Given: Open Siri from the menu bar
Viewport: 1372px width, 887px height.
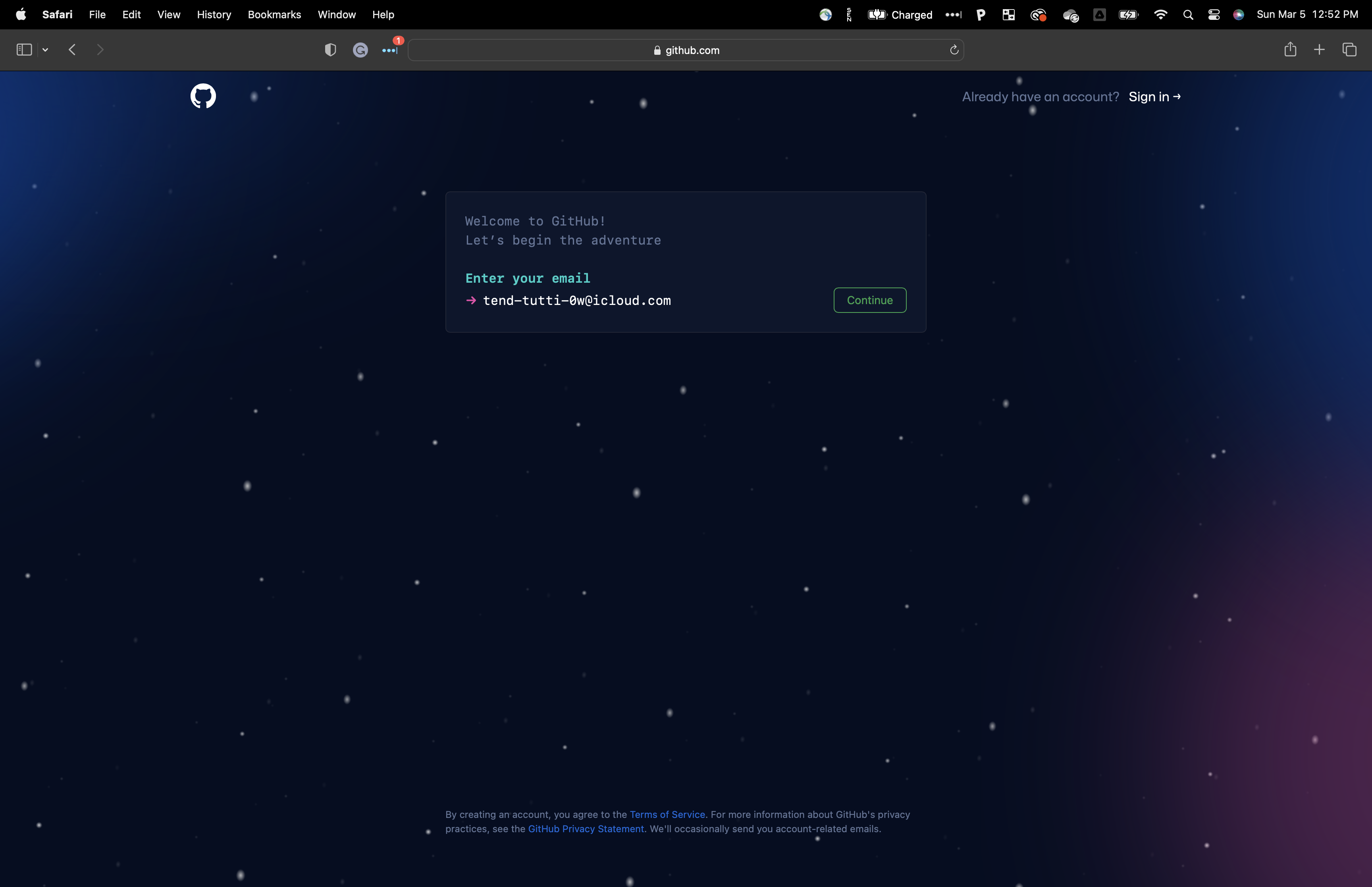Looking at the screenshot, I should pos(1239,15).
